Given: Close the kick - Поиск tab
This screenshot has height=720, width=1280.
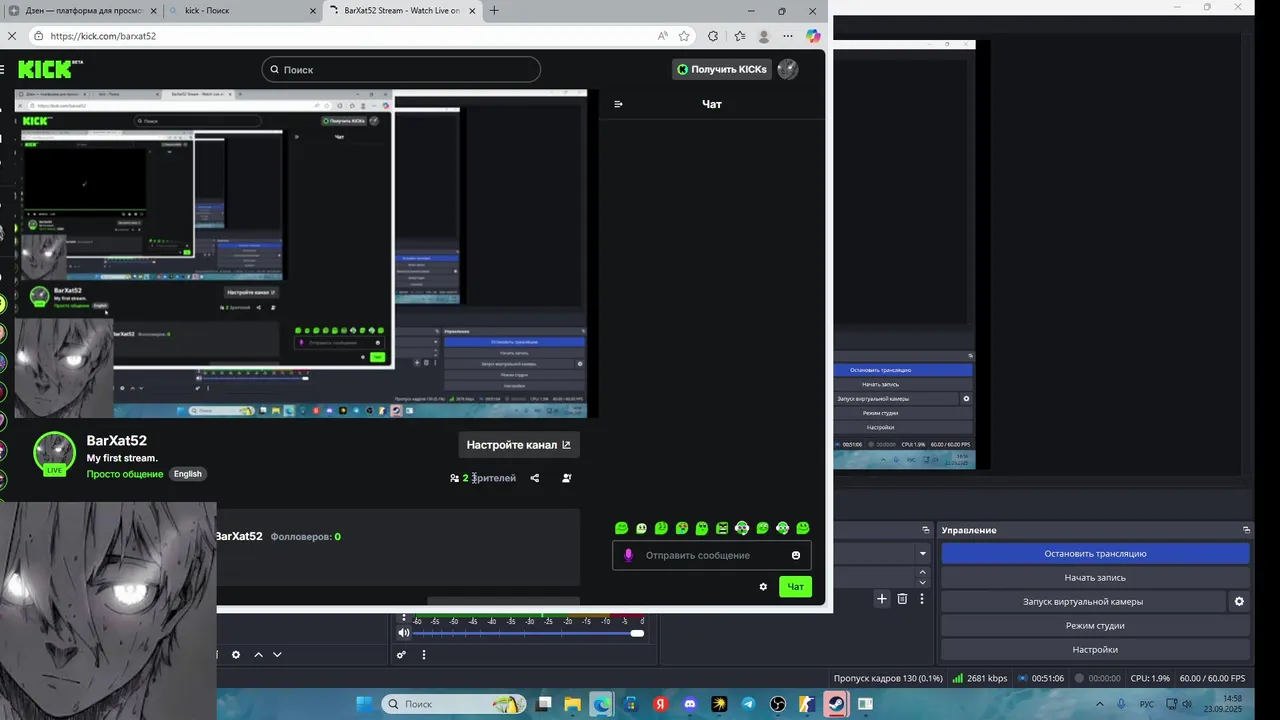Looking at the screenshot, I should (x=312, y=11).
